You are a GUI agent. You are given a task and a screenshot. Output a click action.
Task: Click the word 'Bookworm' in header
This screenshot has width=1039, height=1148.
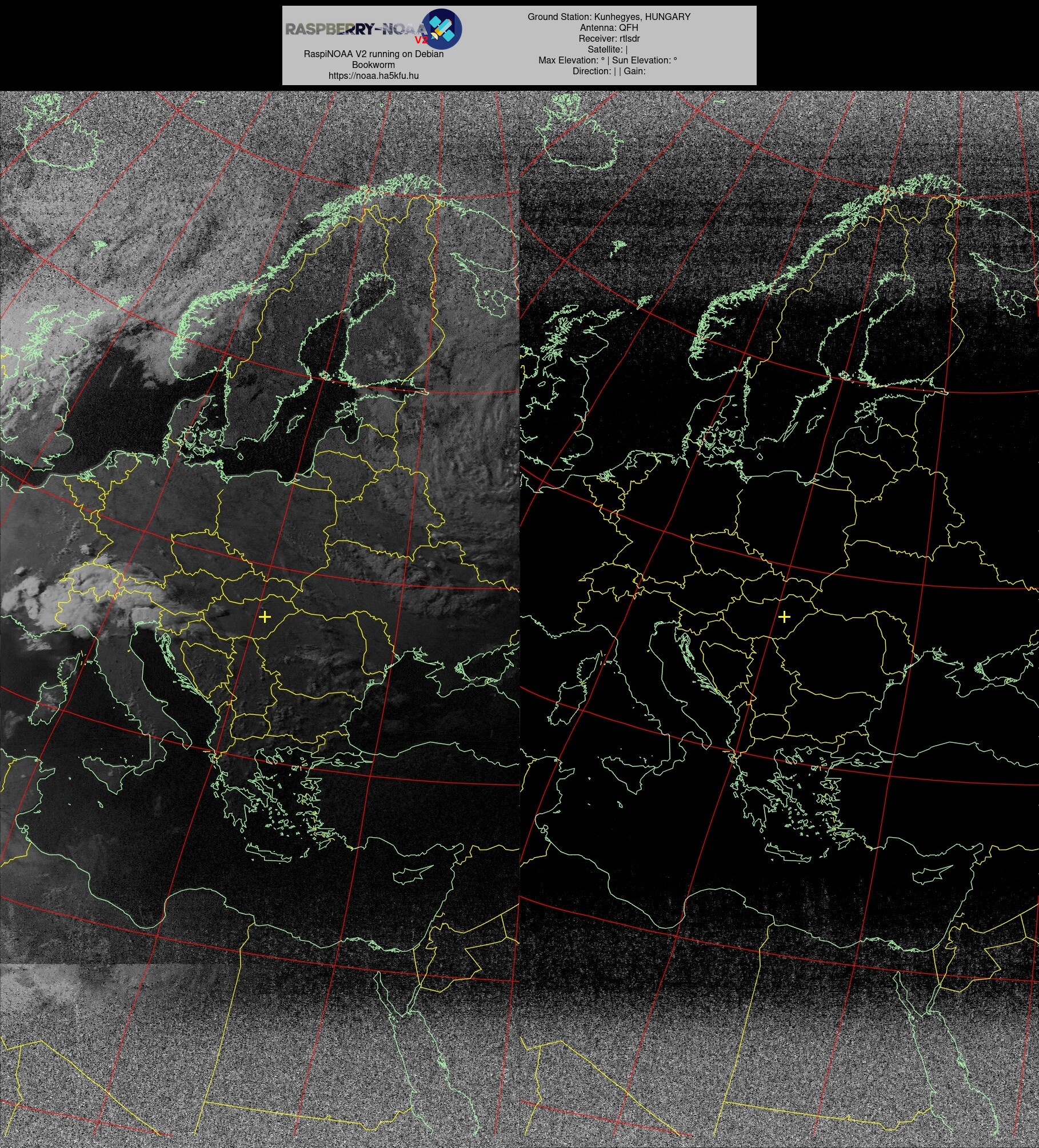click(373, 65)
